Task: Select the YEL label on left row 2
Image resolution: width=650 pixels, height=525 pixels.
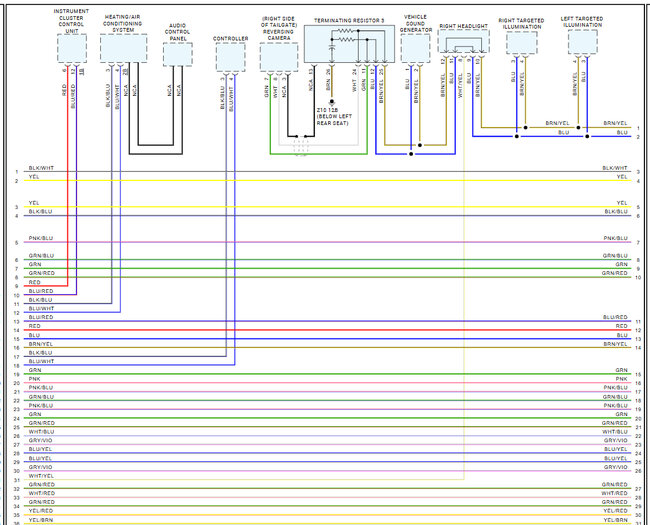Action: [34, 177]
